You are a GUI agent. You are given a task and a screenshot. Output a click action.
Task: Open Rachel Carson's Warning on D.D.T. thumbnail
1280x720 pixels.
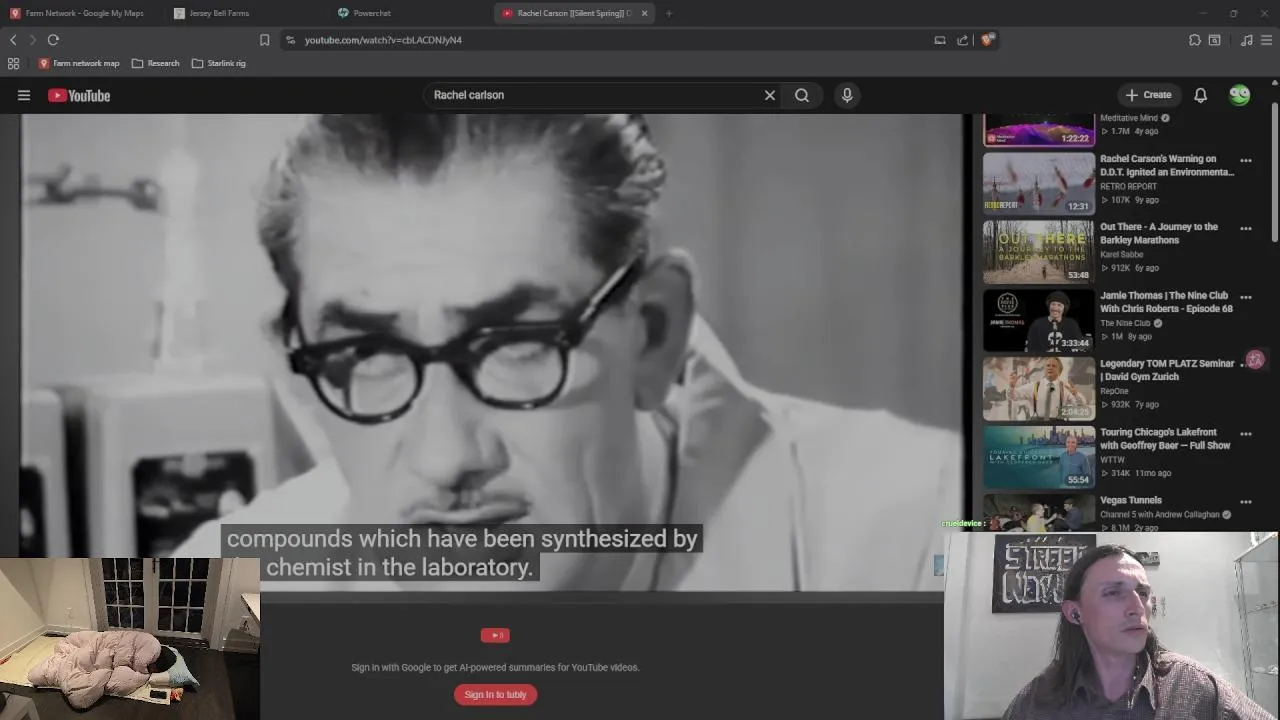[1039, 183]
